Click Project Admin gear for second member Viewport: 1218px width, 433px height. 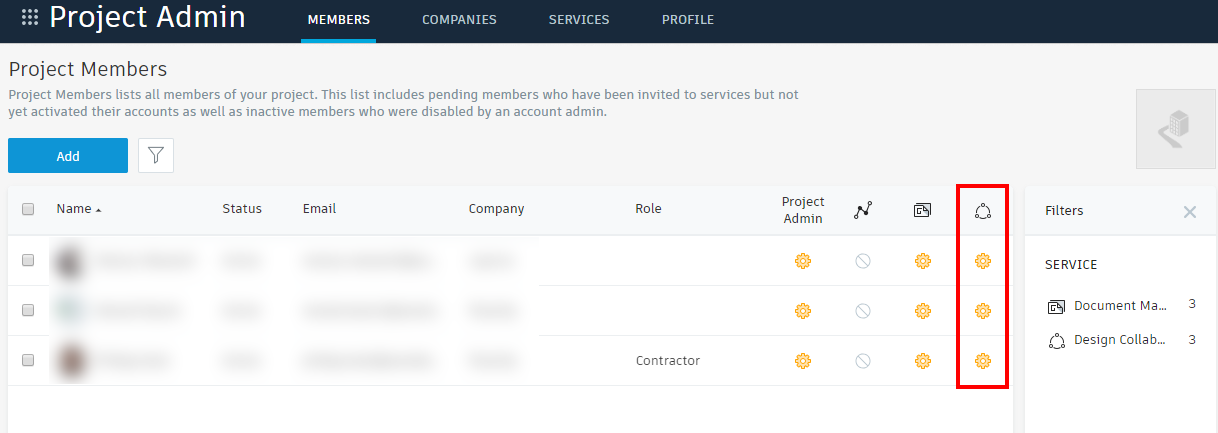point(802,311)
